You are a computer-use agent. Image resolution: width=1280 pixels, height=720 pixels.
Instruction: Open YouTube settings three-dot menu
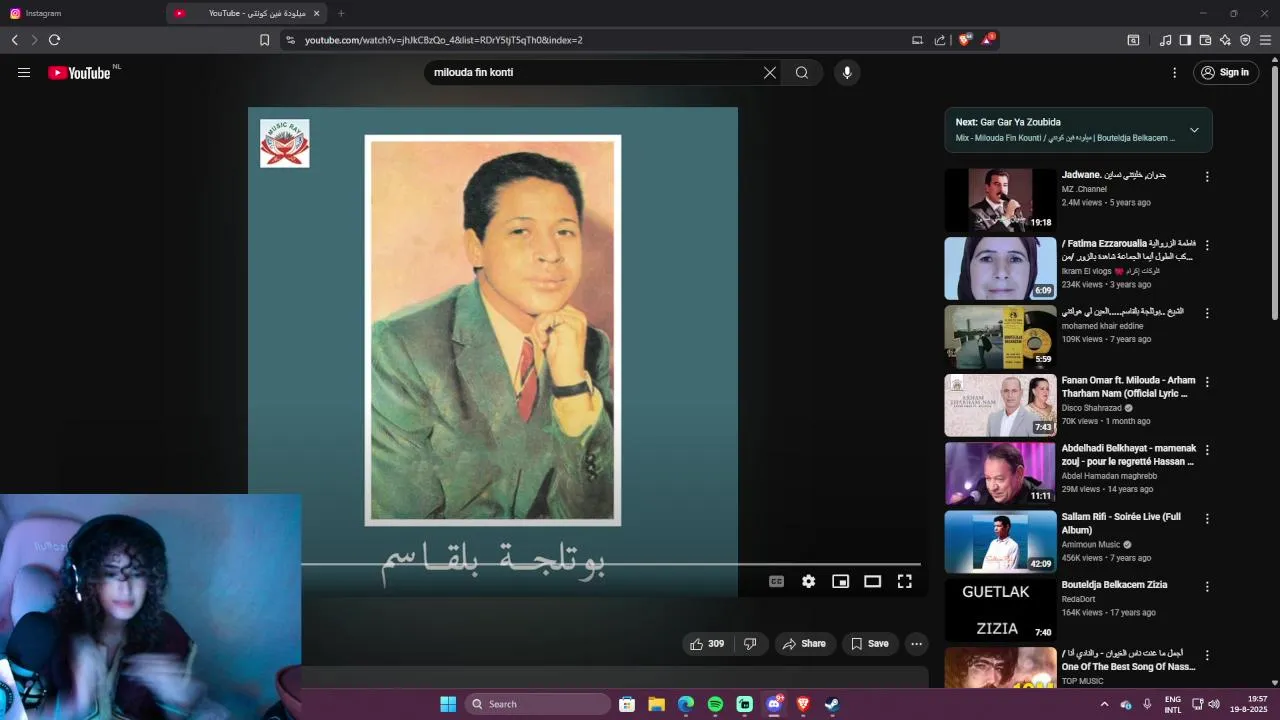[1175, 72]
